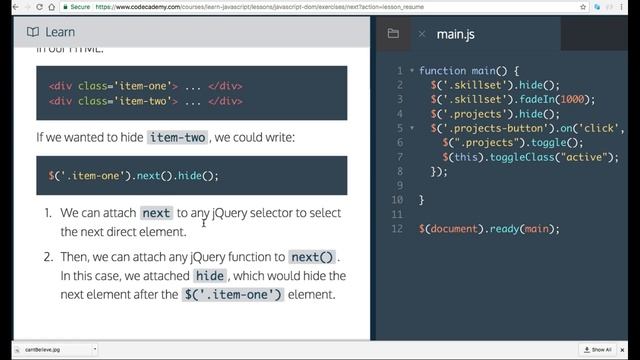Open the browser home page
Screen dimensions: 640x360
tap(51, 7)
